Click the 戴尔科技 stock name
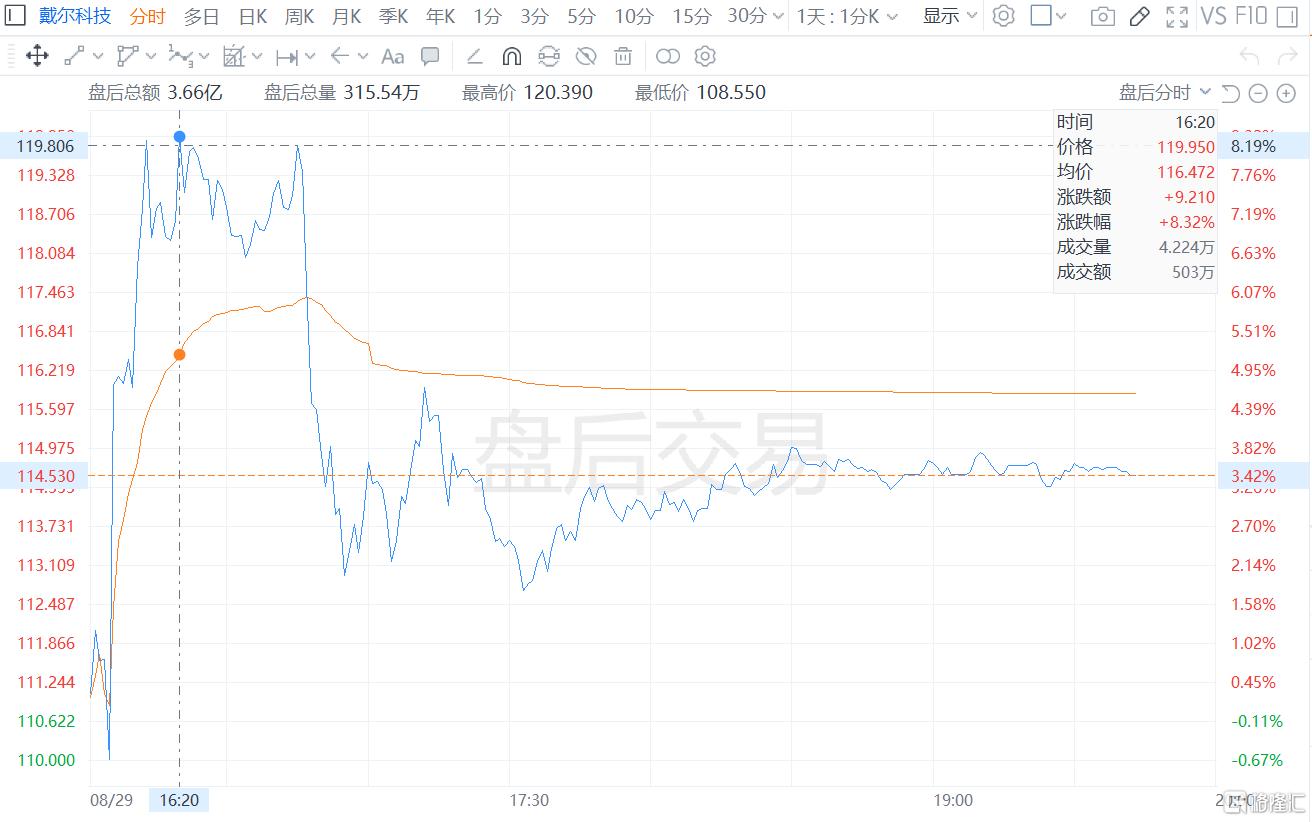 [x=75, y=16]
